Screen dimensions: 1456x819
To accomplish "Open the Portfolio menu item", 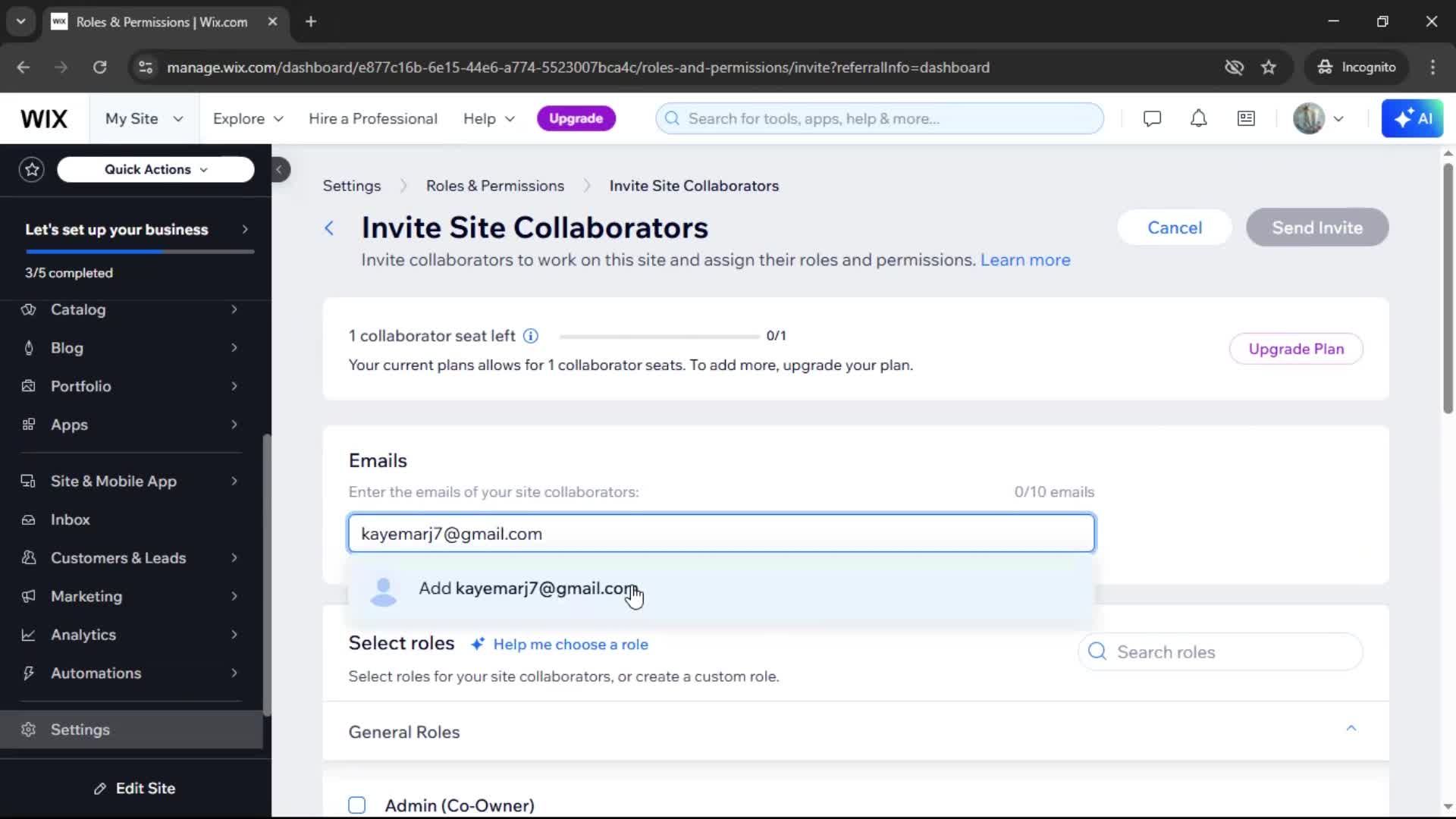I will click(131, 386).
